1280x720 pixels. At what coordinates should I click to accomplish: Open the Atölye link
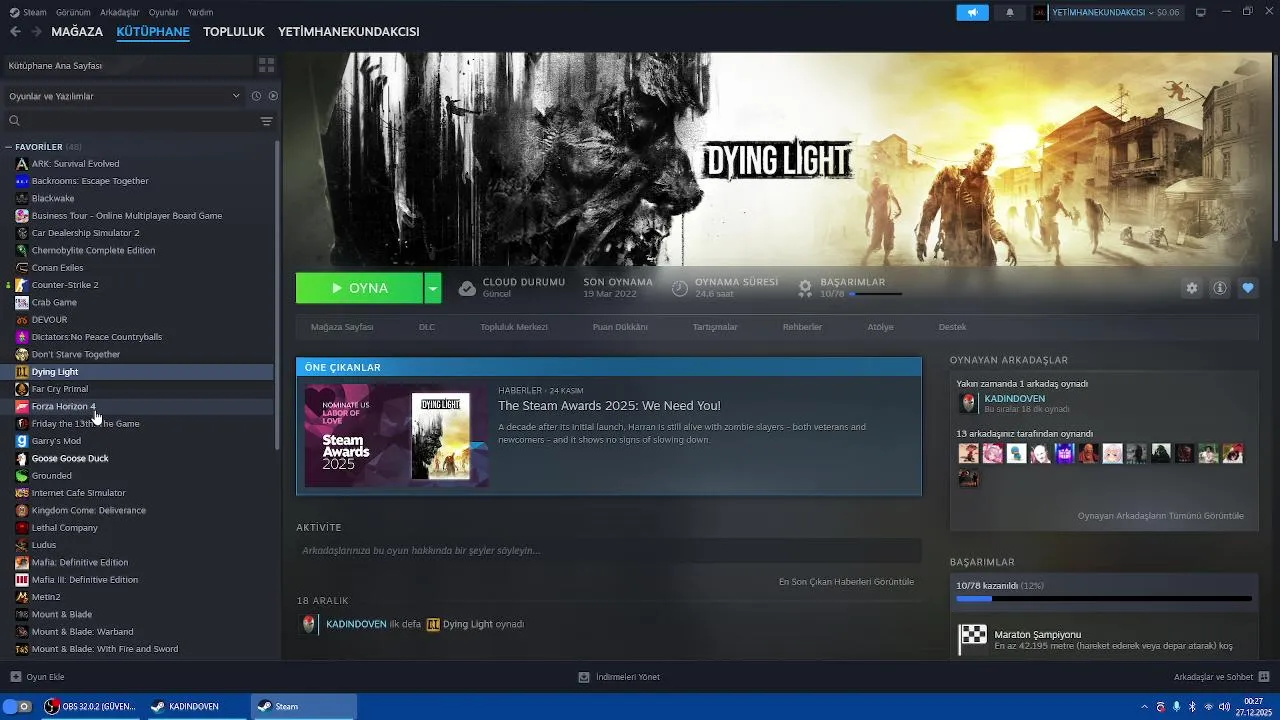[x=880, y=327]
